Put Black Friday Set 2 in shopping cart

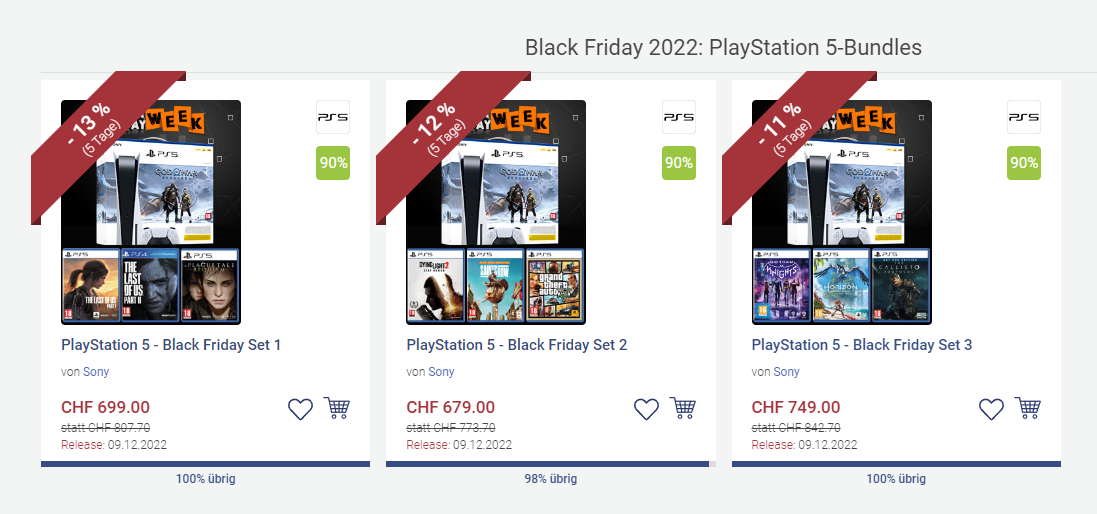(x=683, y=408)
